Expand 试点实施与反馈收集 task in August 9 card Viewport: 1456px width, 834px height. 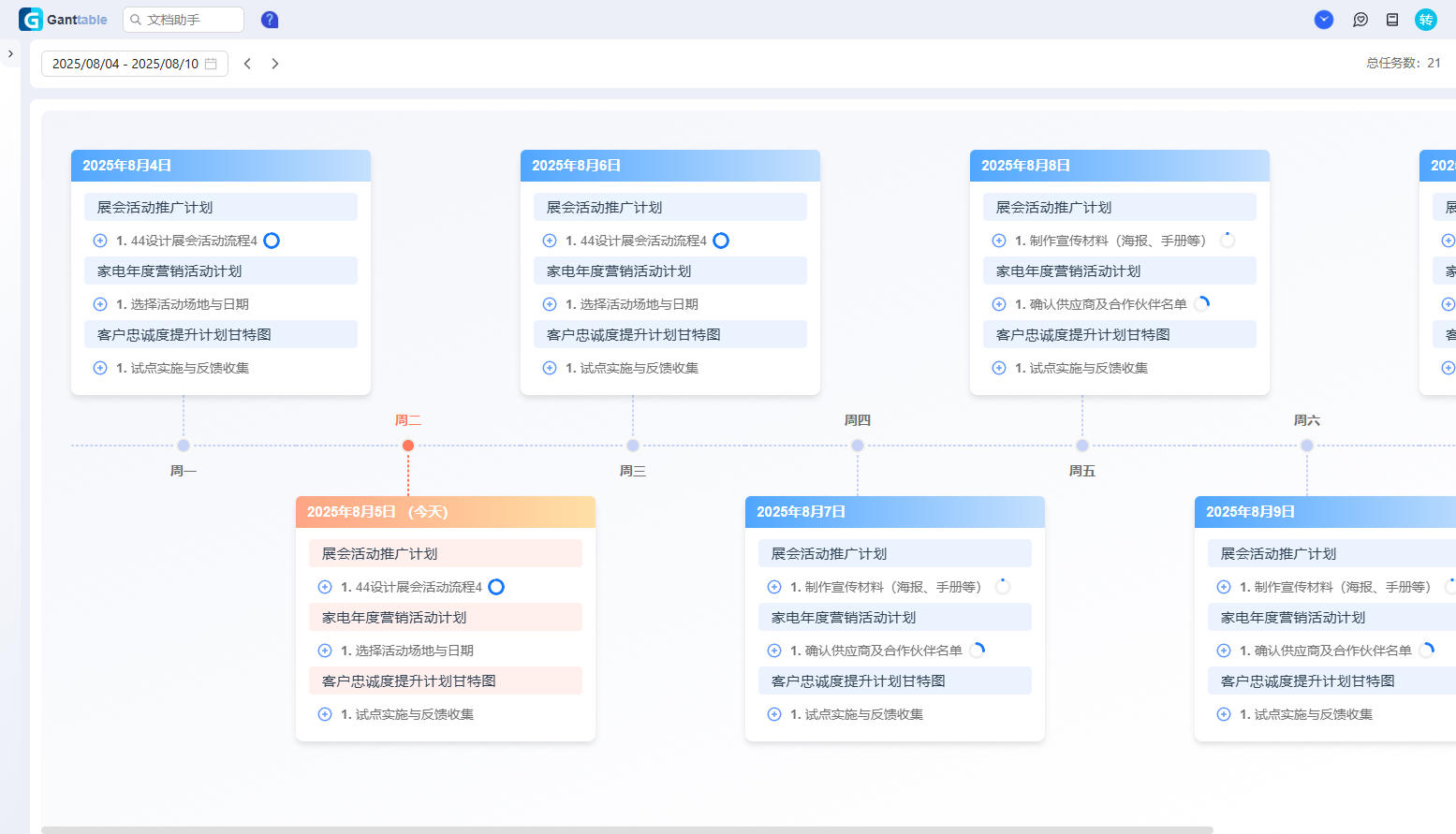click(x=1224, y=714)
